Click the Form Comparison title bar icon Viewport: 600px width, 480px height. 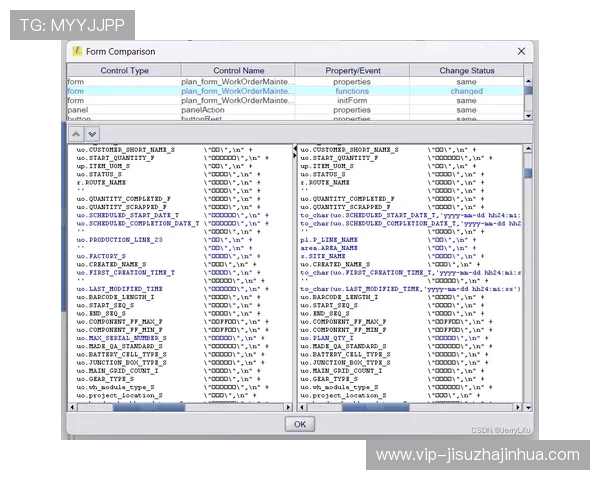click(x=76, y=51)
